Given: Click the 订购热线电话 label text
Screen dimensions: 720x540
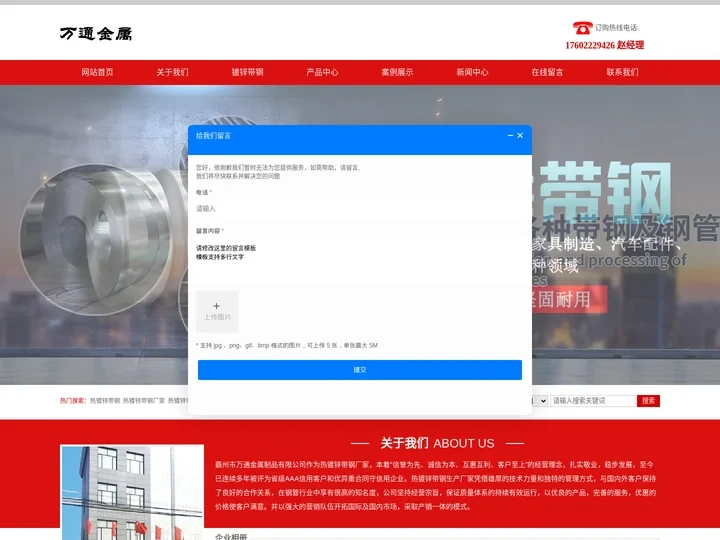Looking at the screenshot, I should (617, 28).
